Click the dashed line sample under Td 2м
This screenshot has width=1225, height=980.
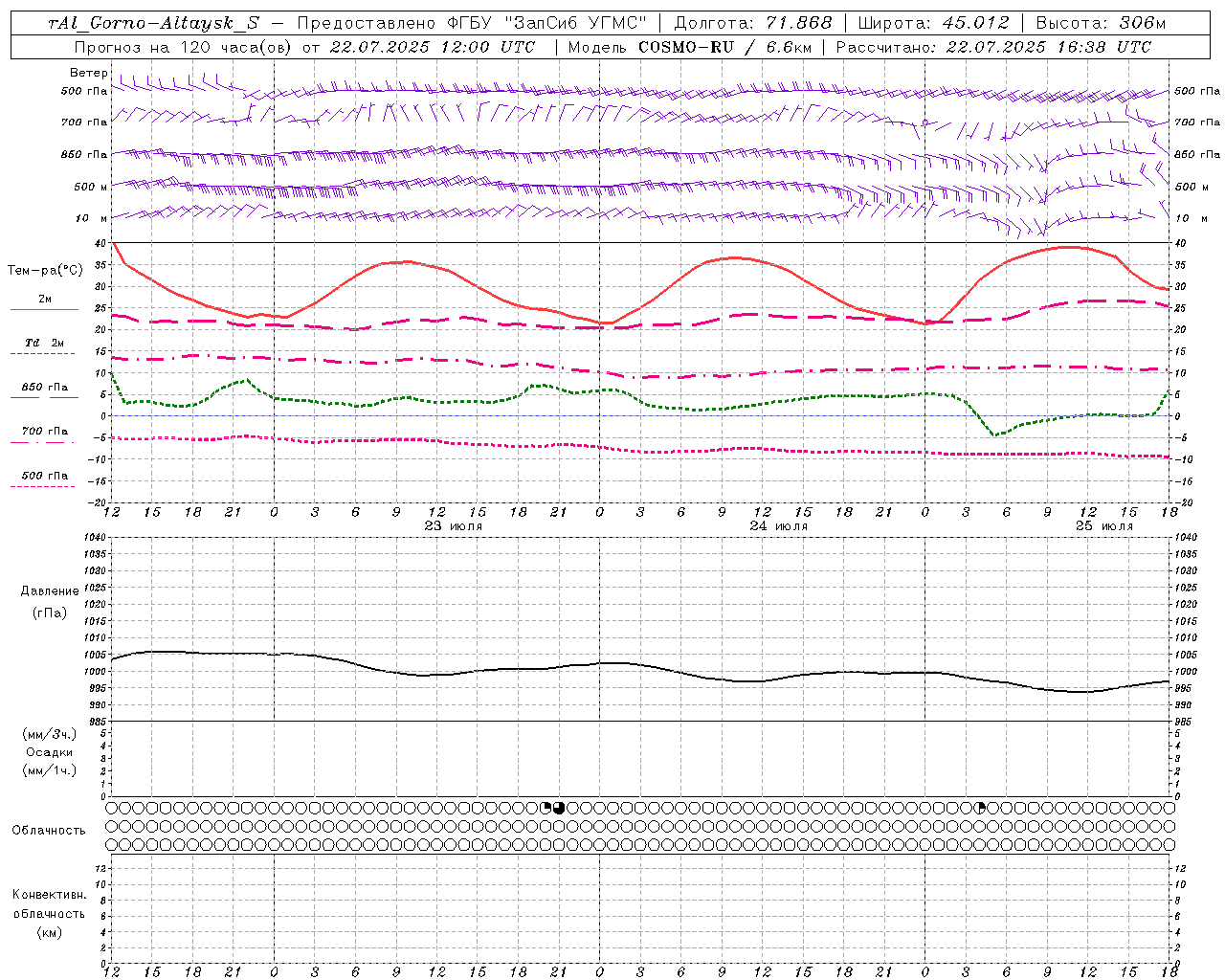(43, 353)
